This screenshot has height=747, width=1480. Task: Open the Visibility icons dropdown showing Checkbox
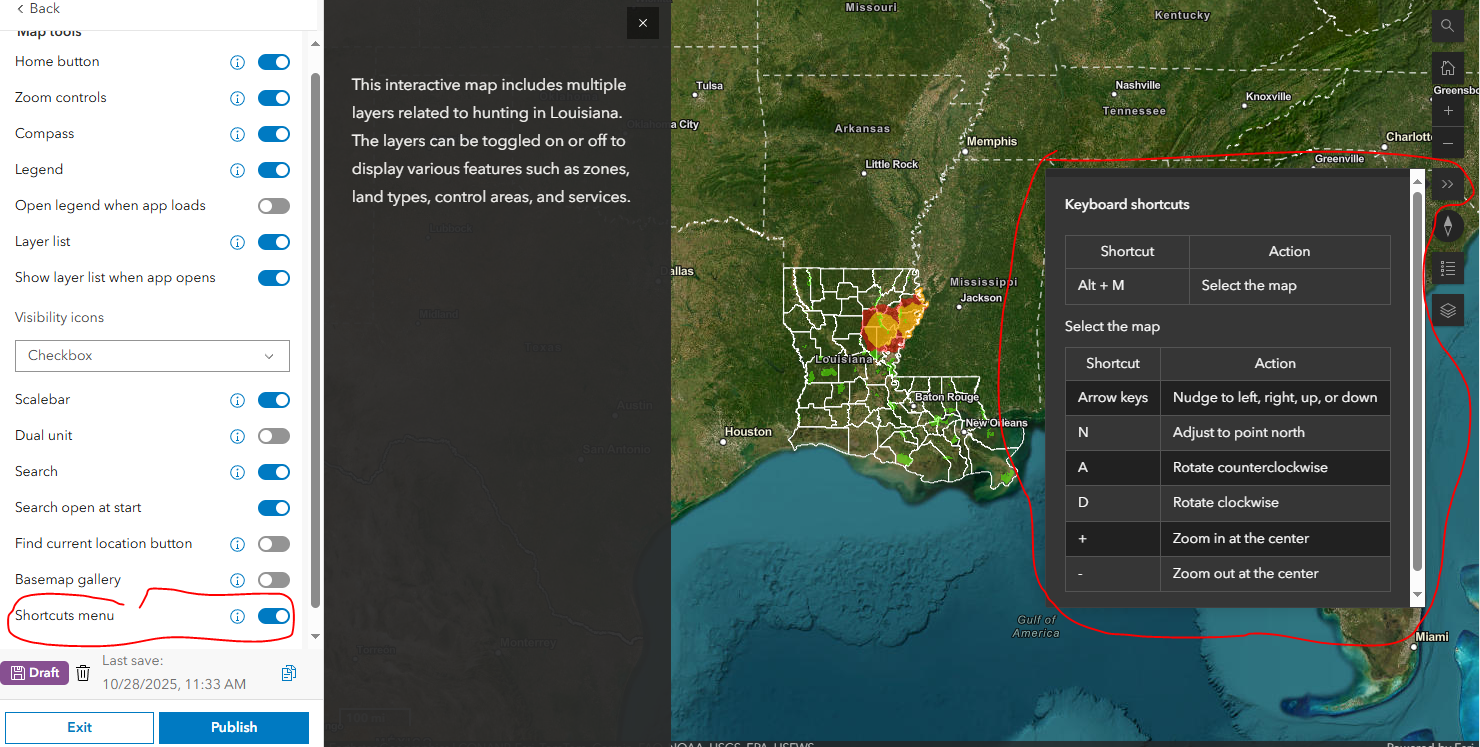[152, 356]
